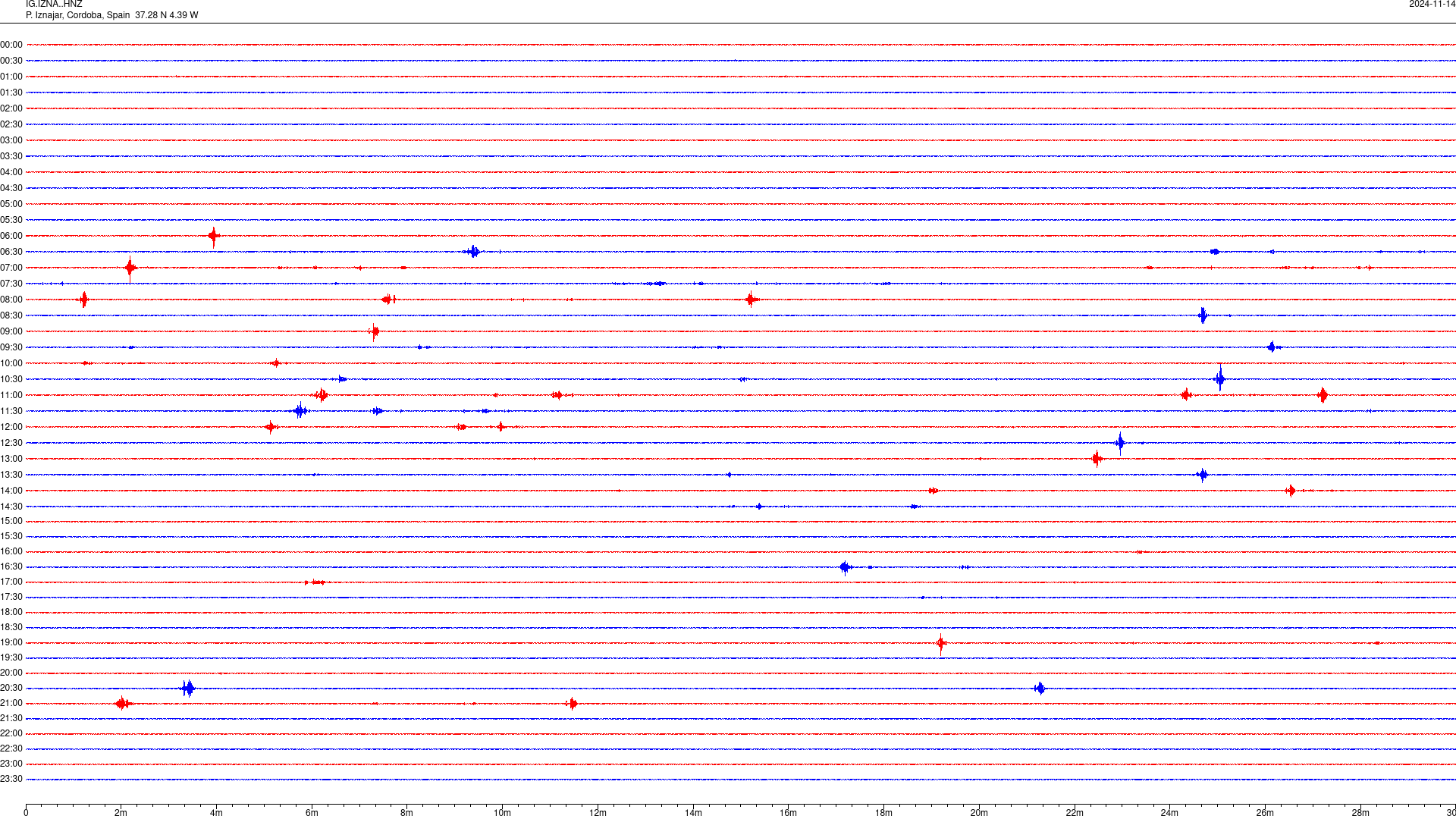
Task: Select the 07:00 time row label
Action: 11,268
